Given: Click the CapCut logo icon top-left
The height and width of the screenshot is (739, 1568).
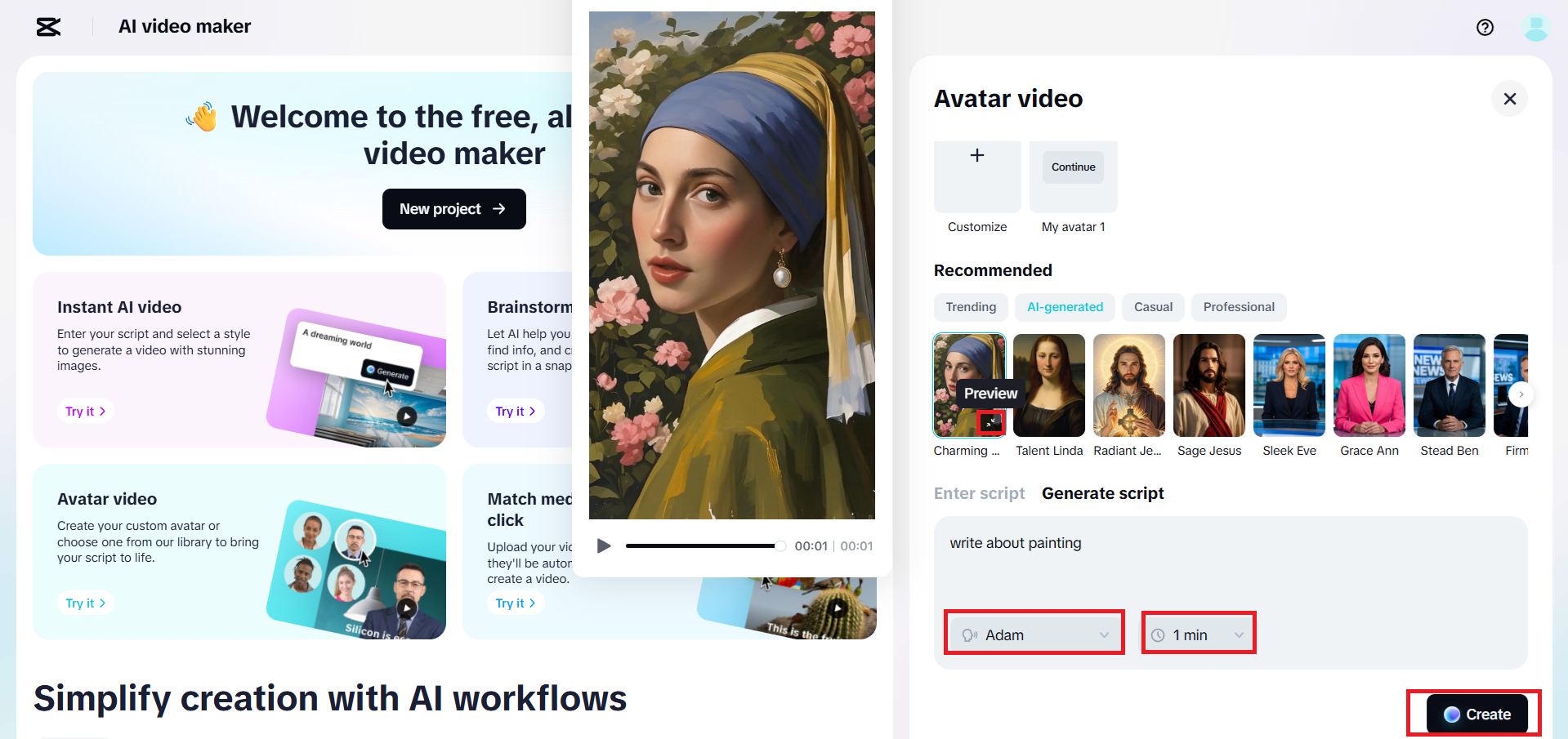Looking at the screenshot, I should (x=47, y=26).
